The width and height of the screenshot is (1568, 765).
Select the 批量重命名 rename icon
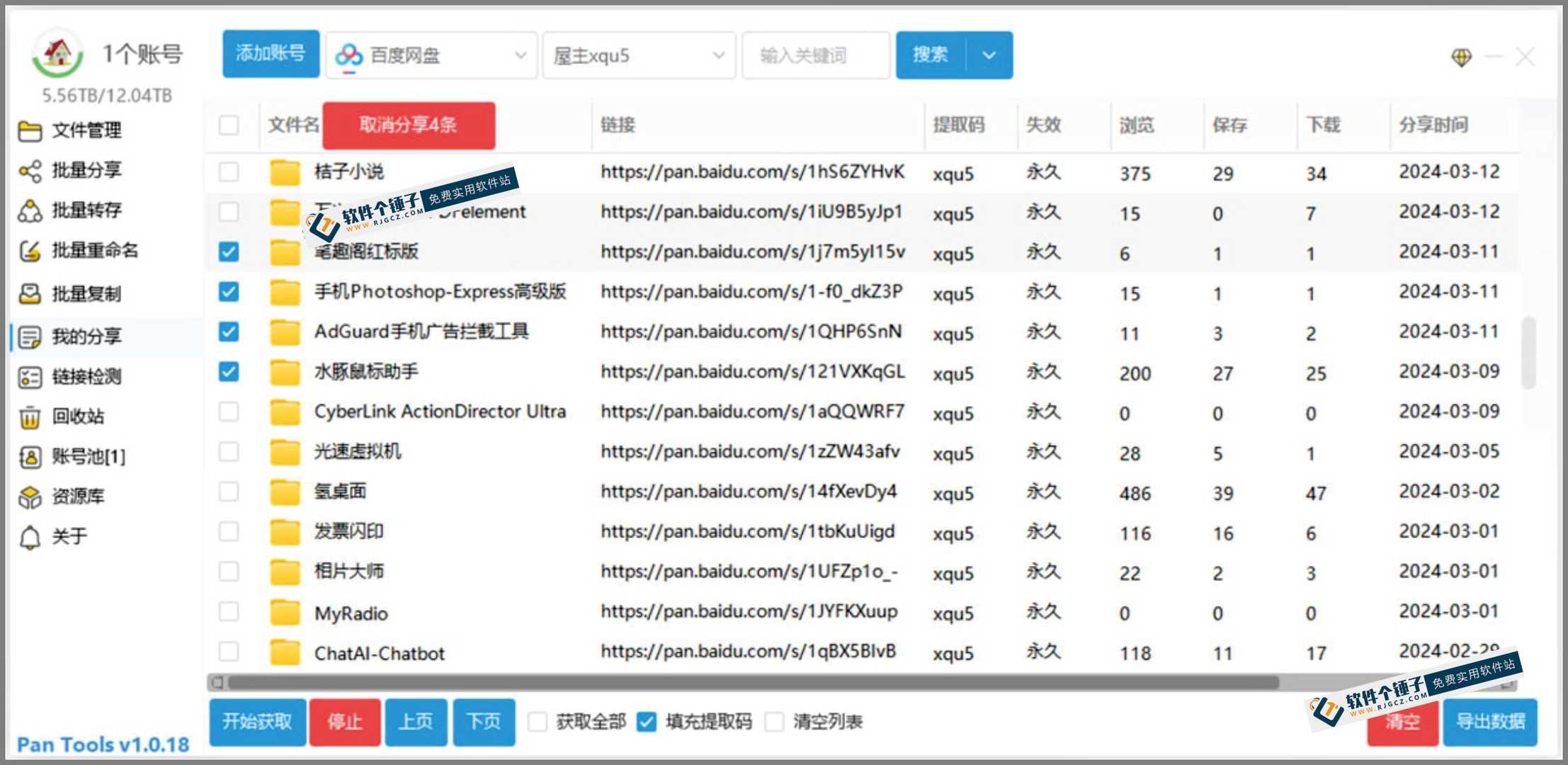click(x=30, y=251)
